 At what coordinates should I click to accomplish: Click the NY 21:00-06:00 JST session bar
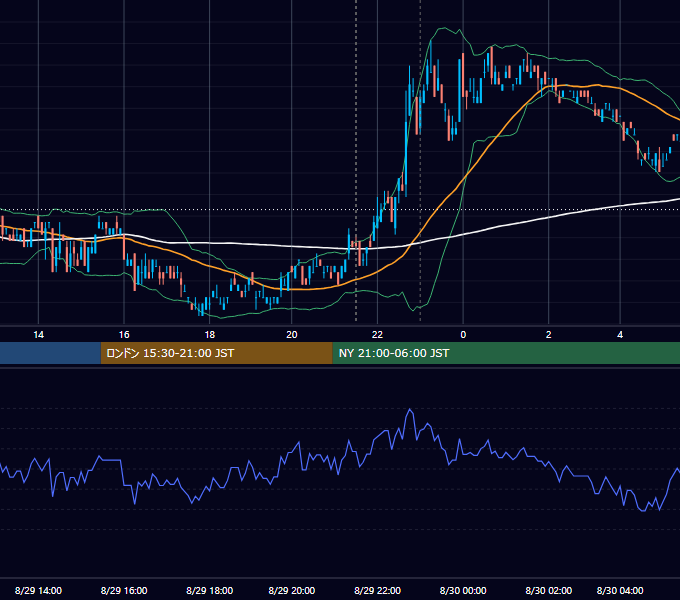click(x=506, y=353)
